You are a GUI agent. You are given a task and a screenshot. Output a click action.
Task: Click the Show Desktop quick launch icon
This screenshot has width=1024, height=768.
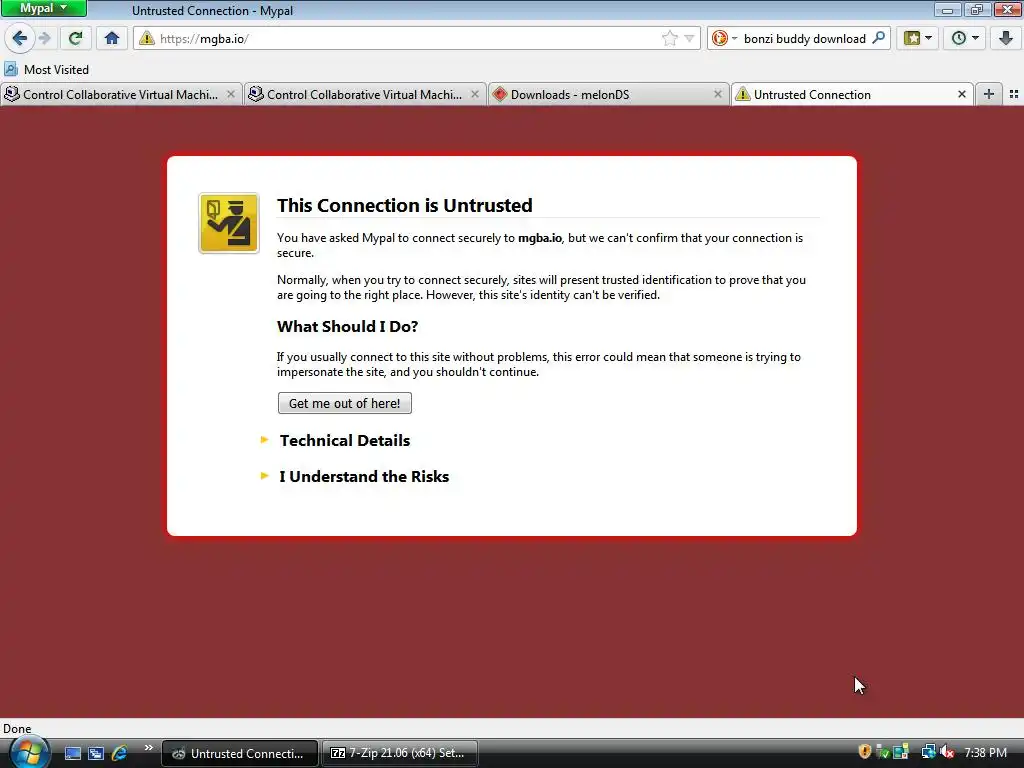coord(72,754)
